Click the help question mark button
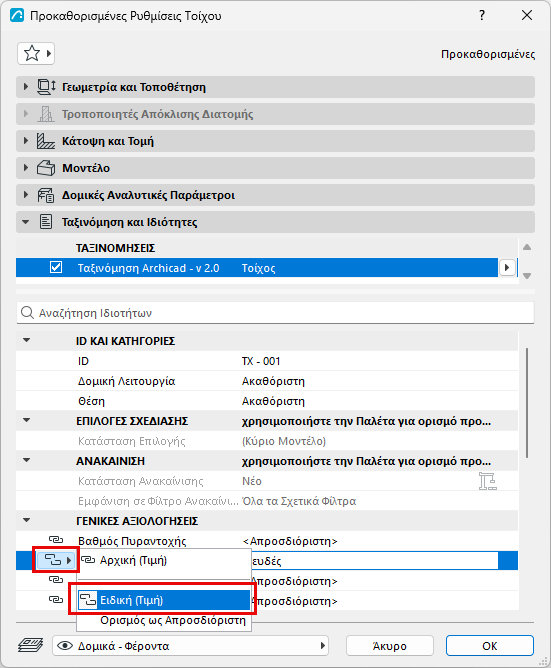Image resolution: width=551 pixels, height=668 pixels. [482, 16]
